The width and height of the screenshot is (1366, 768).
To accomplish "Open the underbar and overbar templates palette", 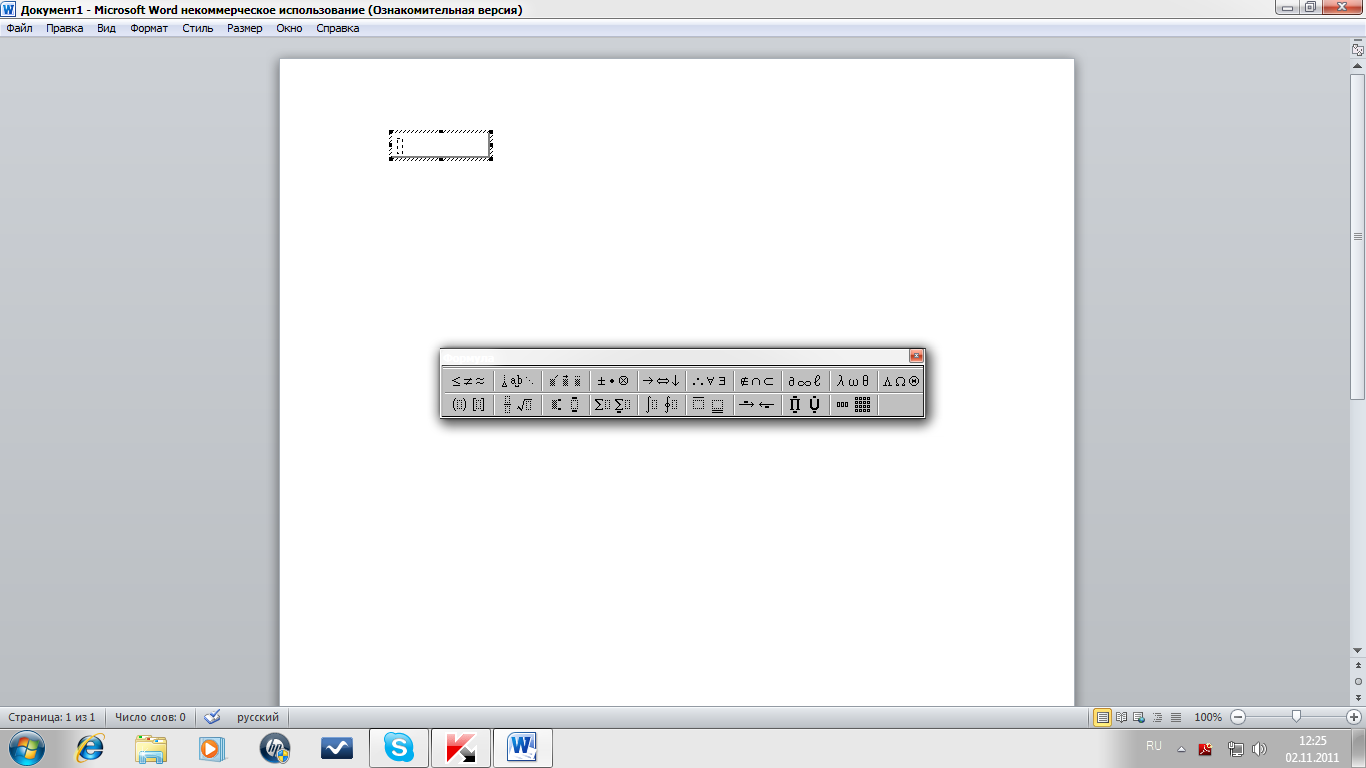I will tap(709, 405).
